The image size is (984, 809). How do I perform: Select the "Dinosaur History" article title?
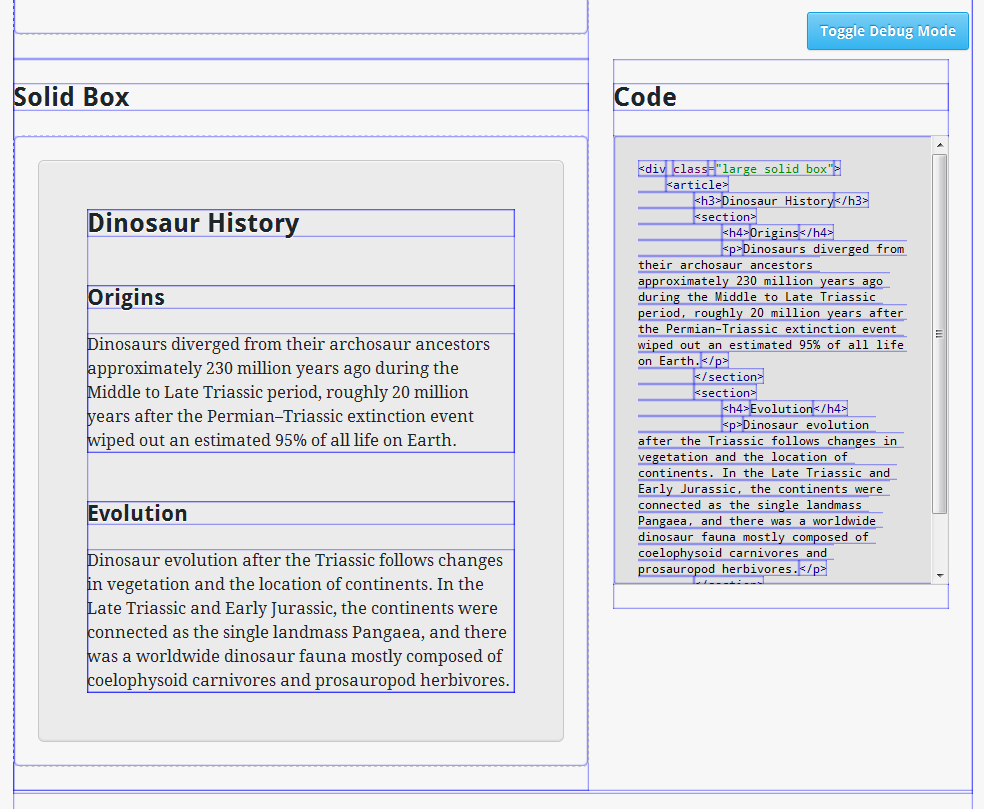[x=193, y=223]
